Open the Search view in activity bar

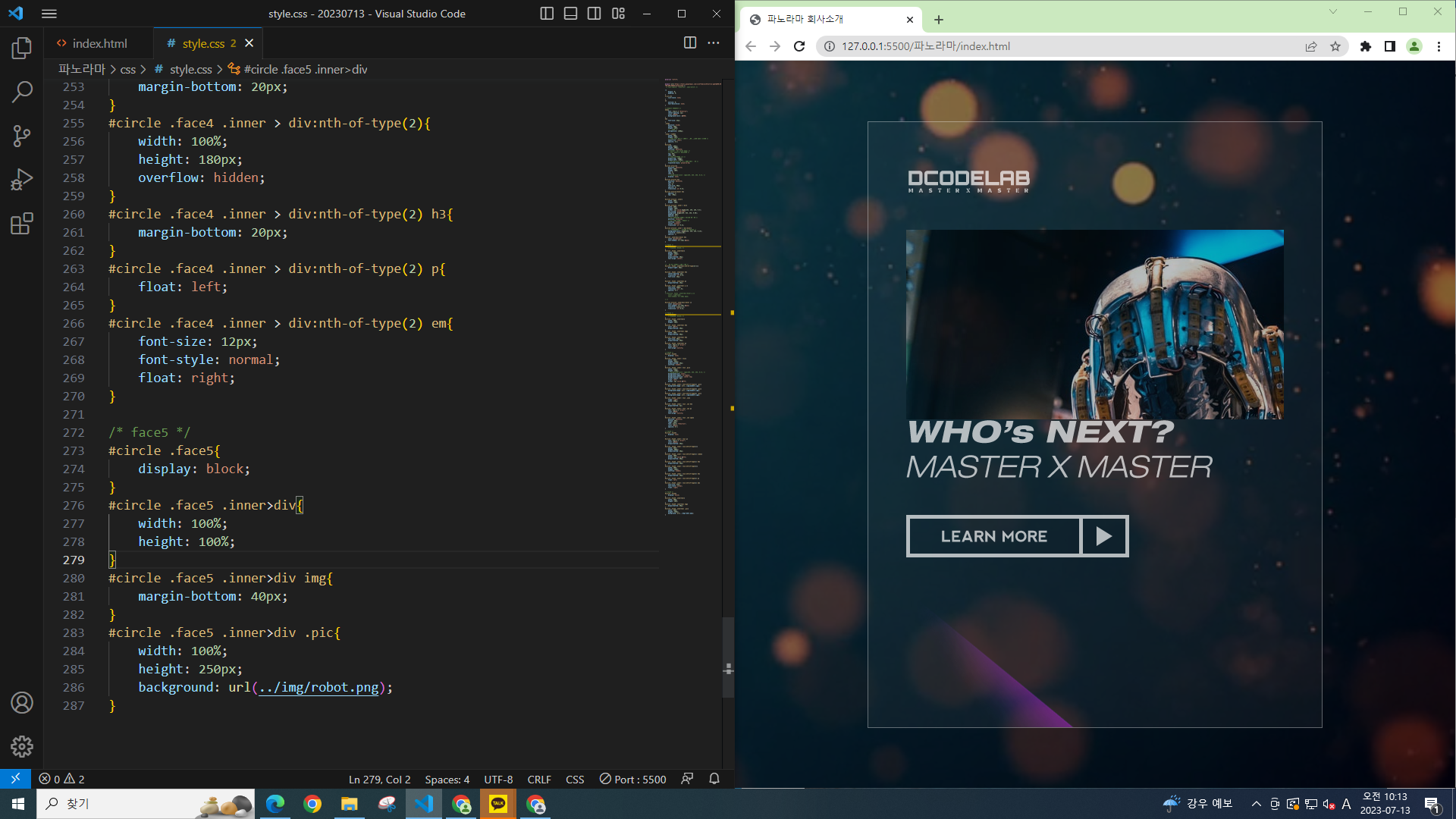[x=22, y=93]
